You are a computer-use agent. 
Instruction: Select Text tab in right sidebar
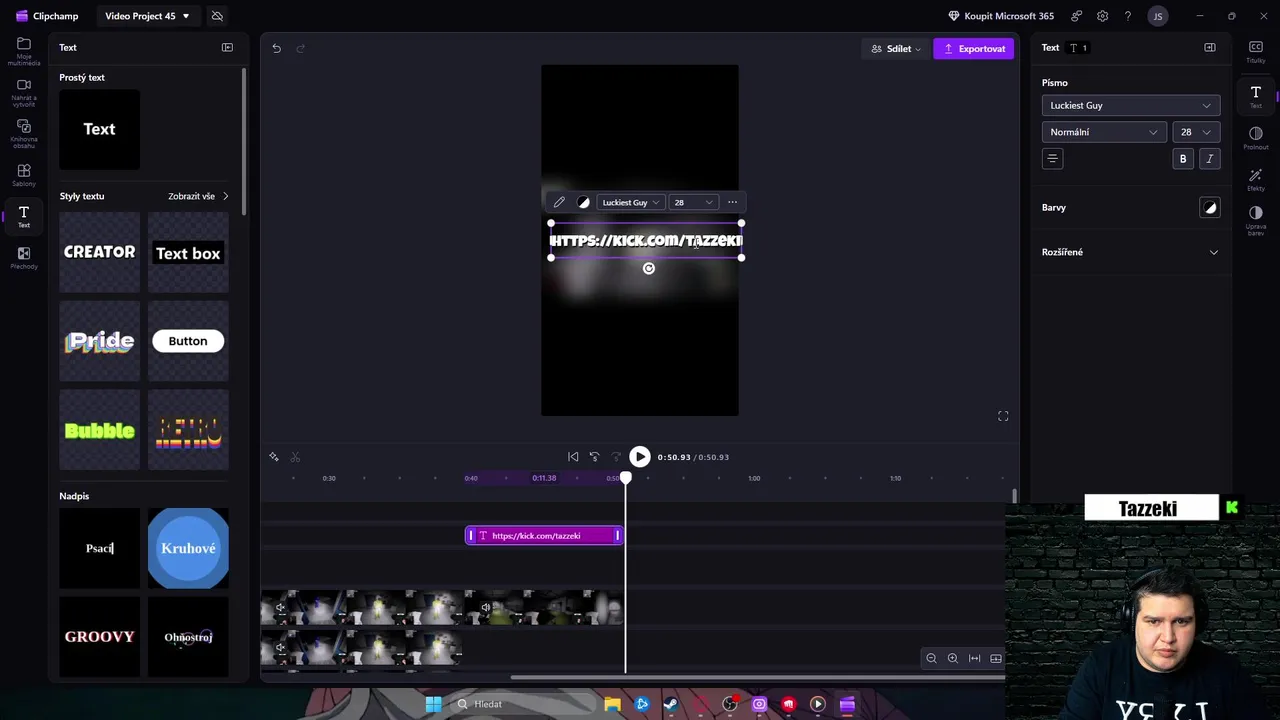coord(1256,96)
